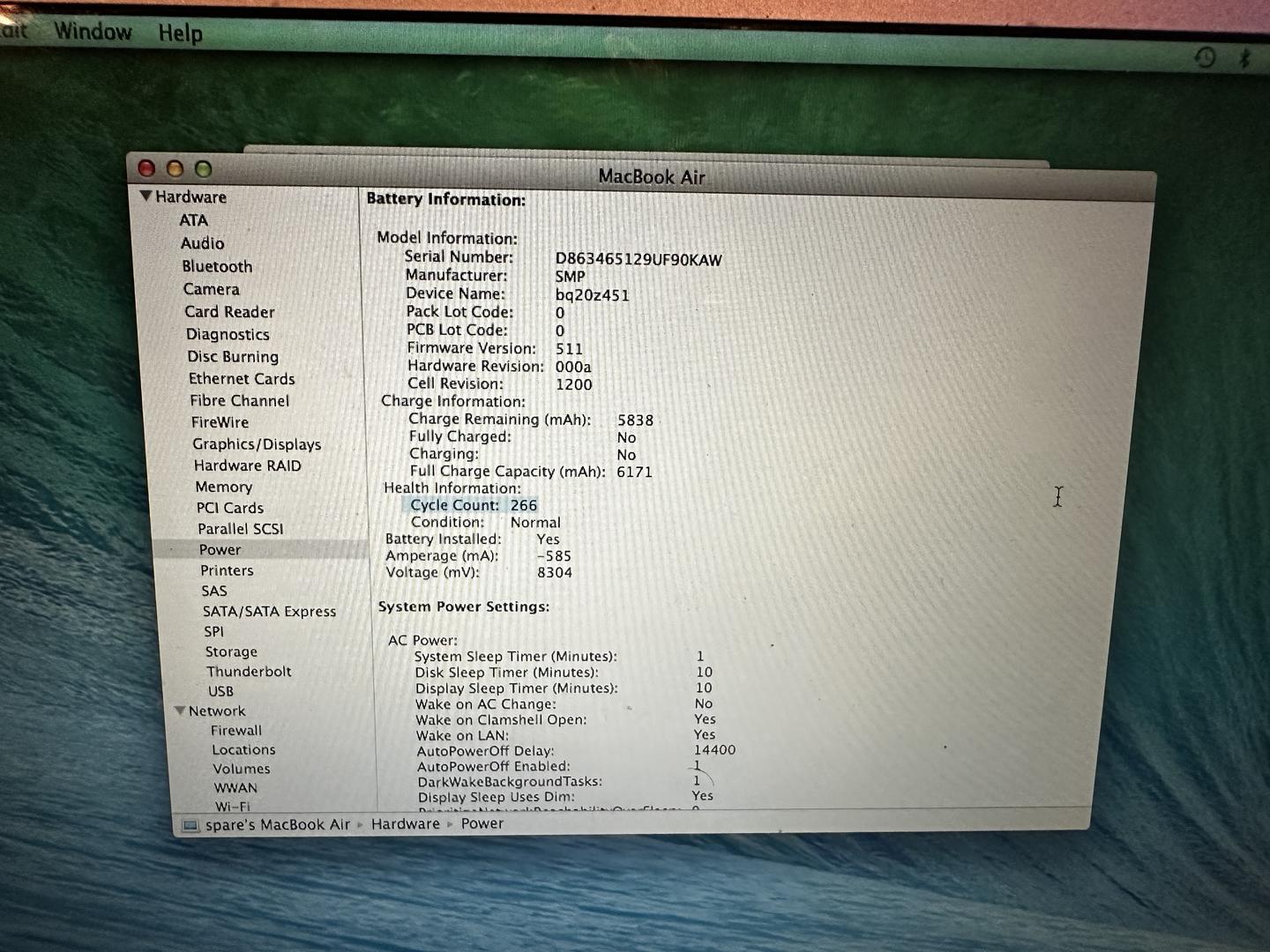This screenshot has height=952, width=1270.
Task: Select FireWire entry
Action: [220, 422]
